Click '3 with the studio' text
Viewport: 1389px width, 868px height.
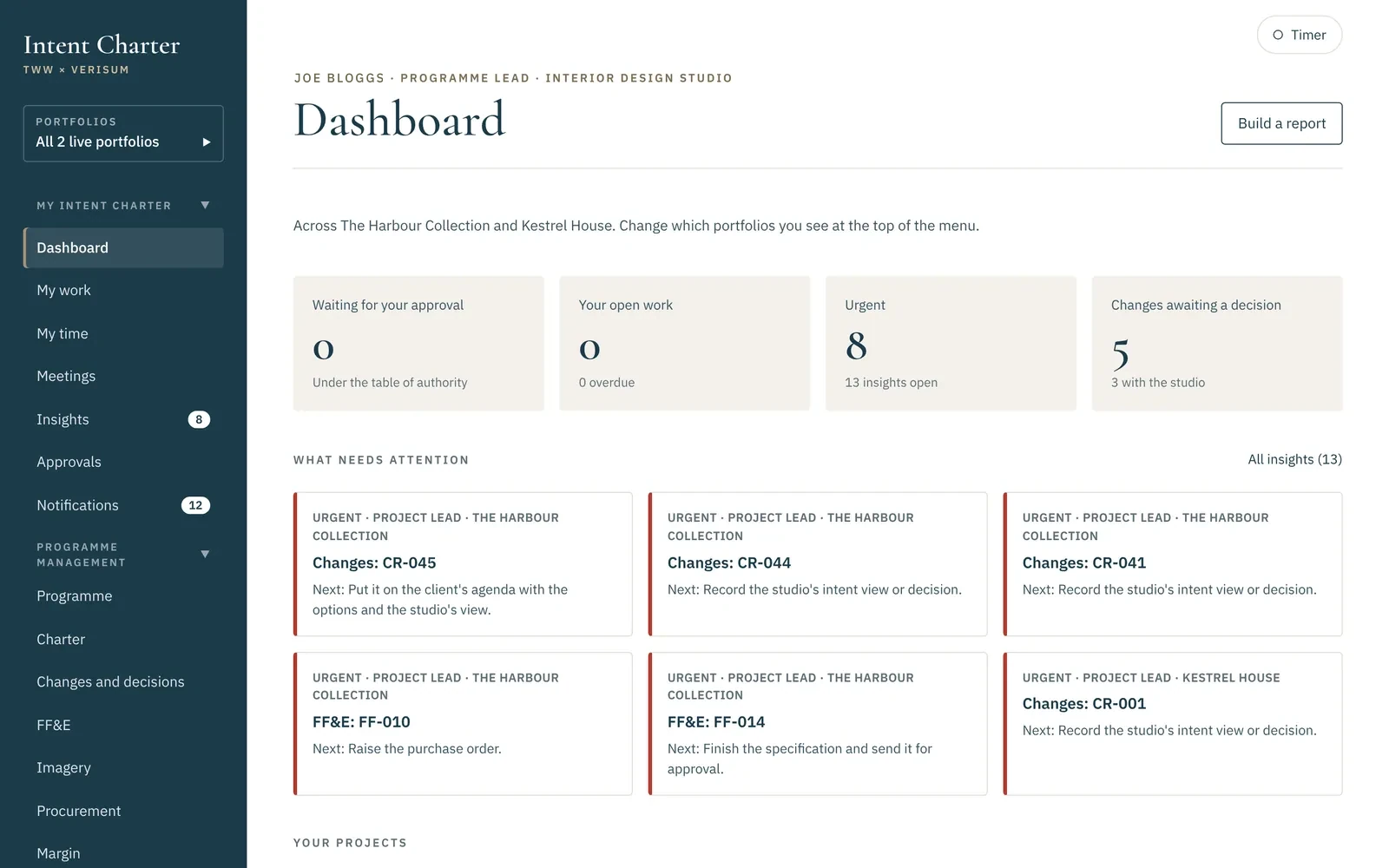(1158, 383)
